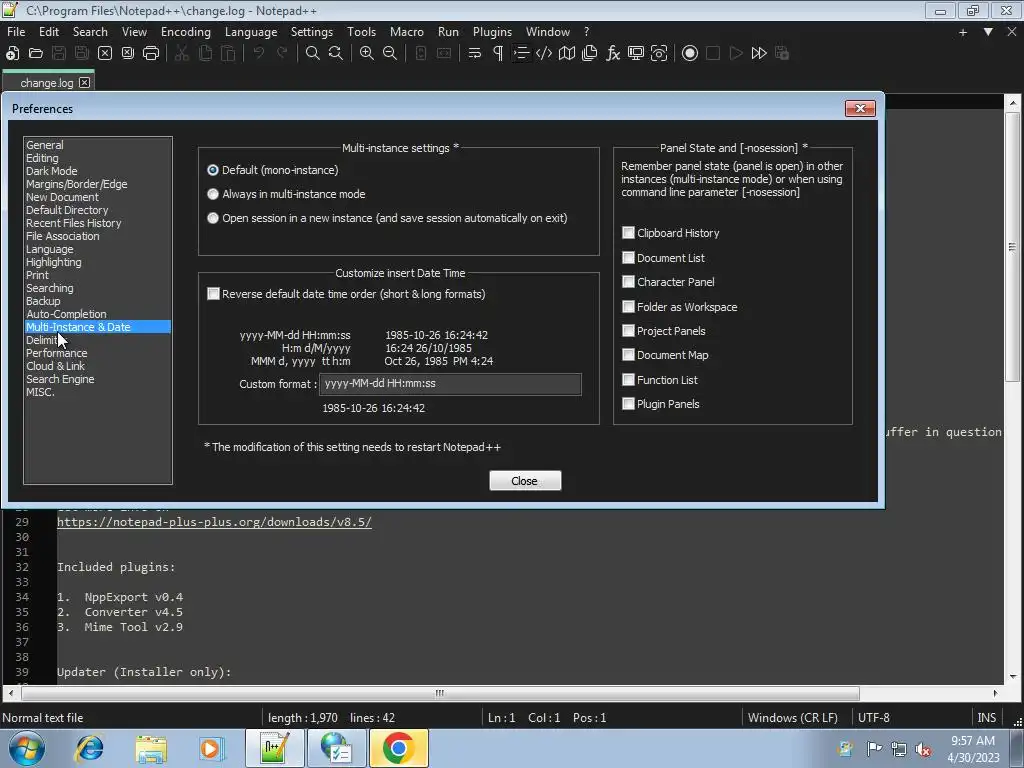1024x768 pixels.
Task: Click the horizontal scrollbar thumb
Action: point(441,693)
